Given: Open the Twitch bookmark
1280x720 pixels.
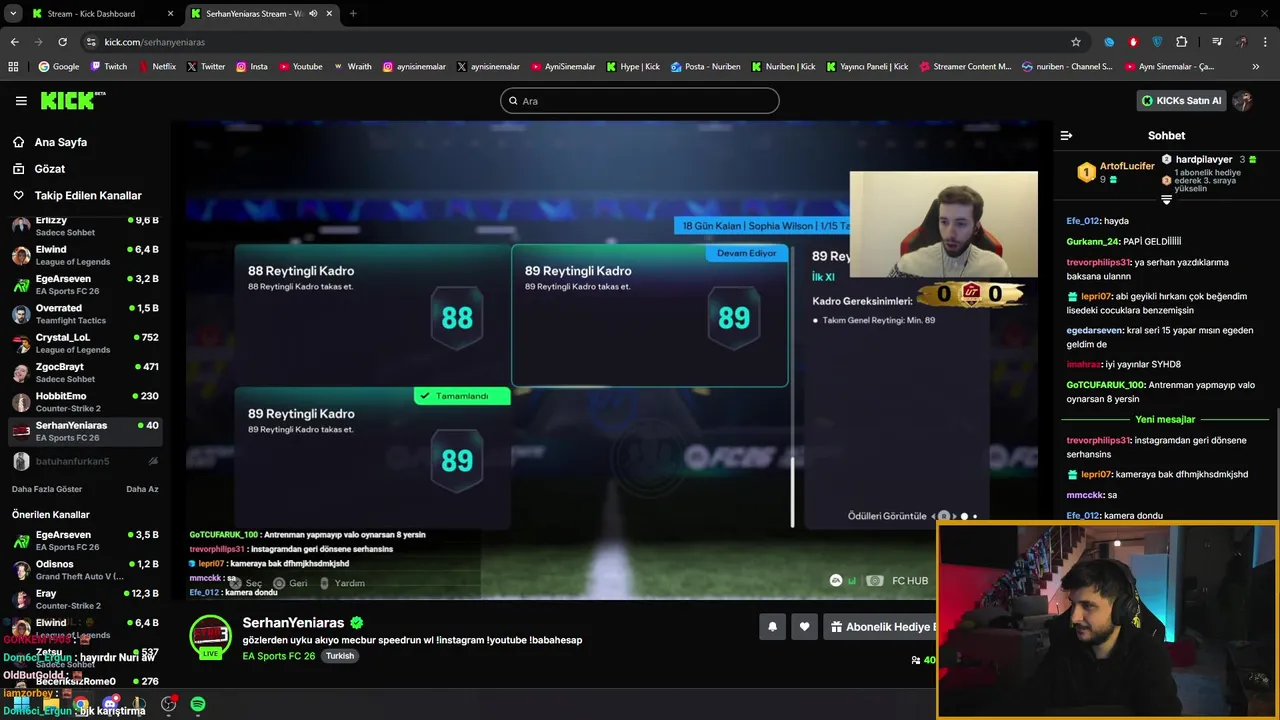Looking at the screenshot, I should point(109,67).
